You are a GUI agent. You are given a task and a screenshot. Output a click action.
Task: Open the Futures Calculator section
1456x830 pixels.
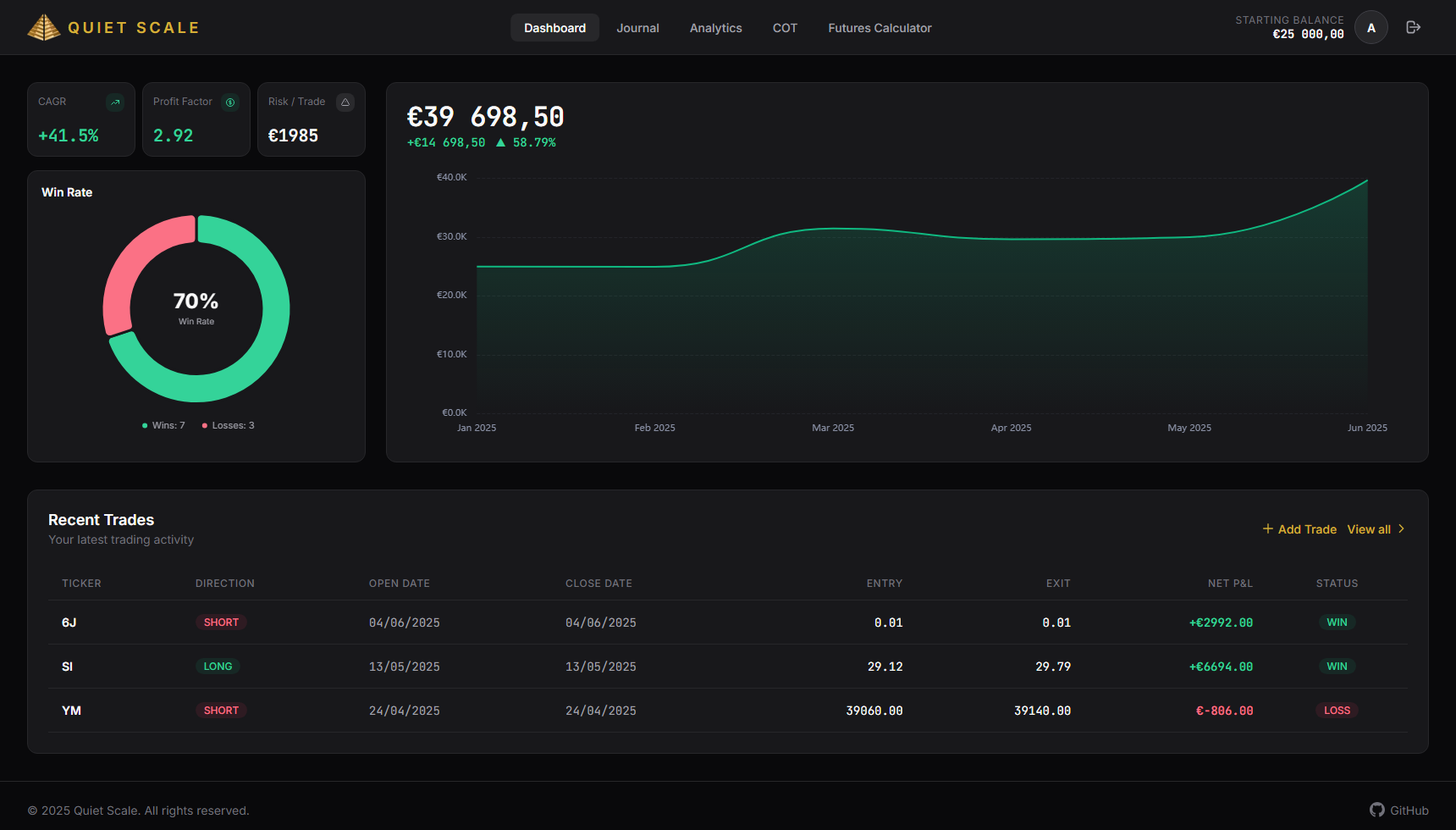(880, 27)
